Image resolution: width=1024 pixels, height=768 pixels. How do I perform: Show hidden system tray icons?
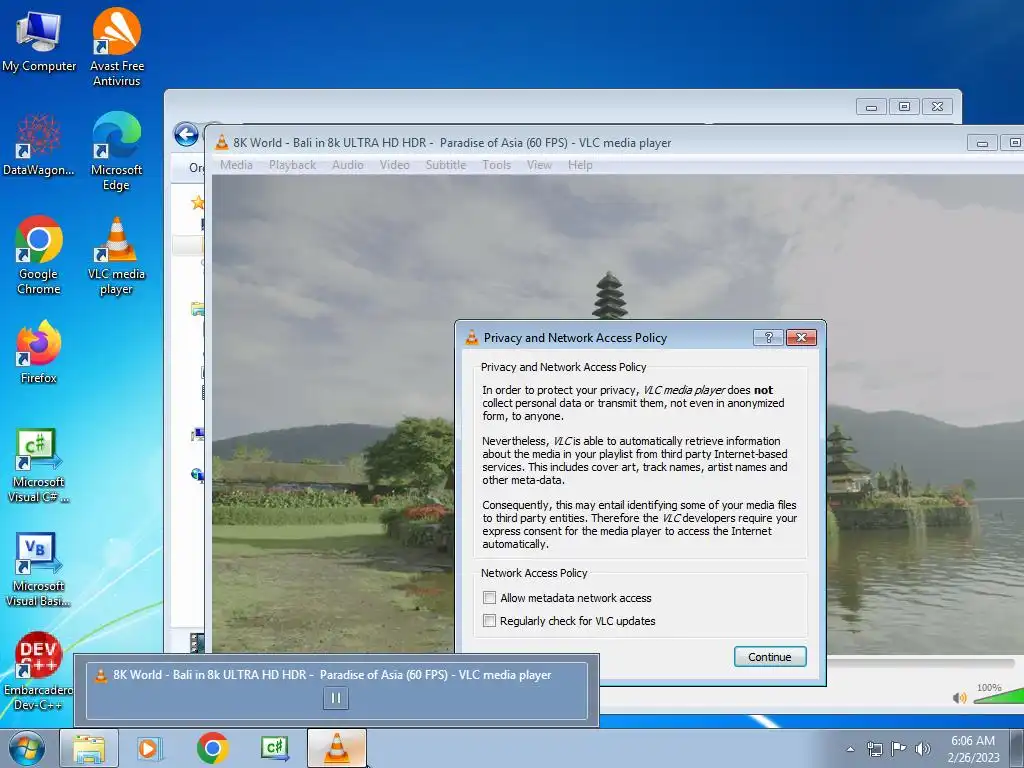click(850, 749)
